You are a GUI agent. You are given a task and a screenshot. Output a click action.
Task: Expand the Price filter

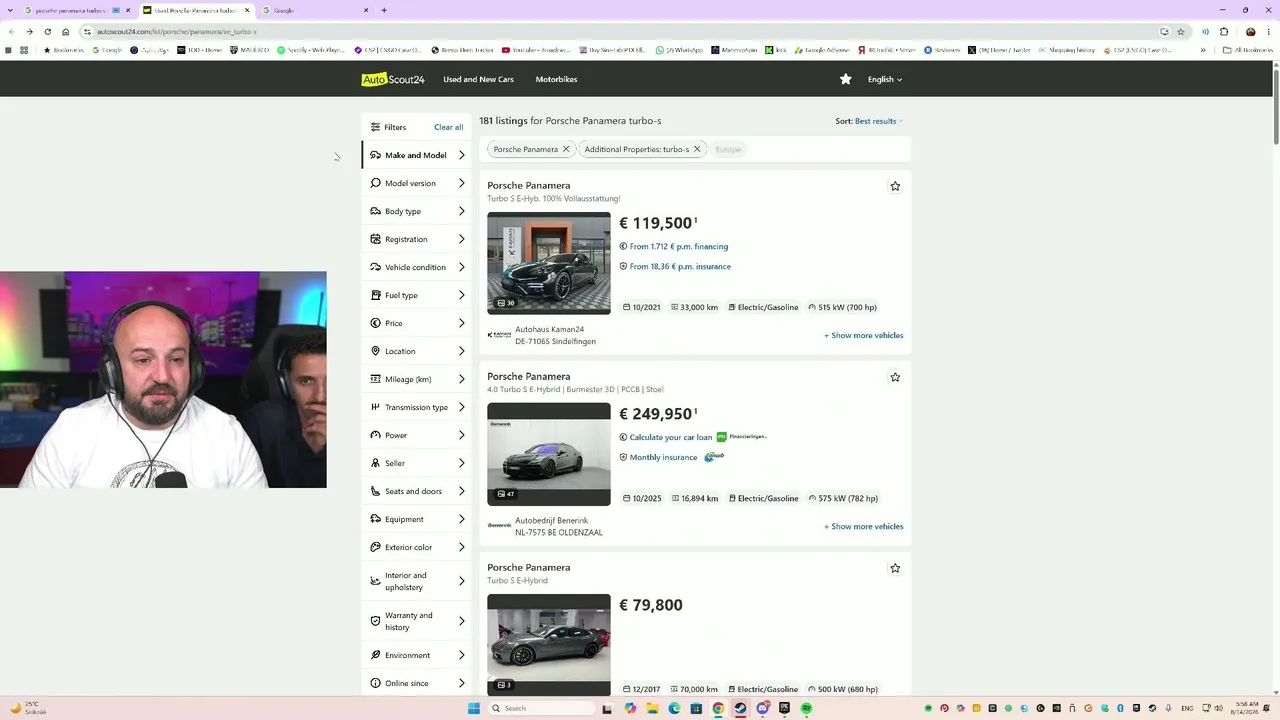coord(417,323)
